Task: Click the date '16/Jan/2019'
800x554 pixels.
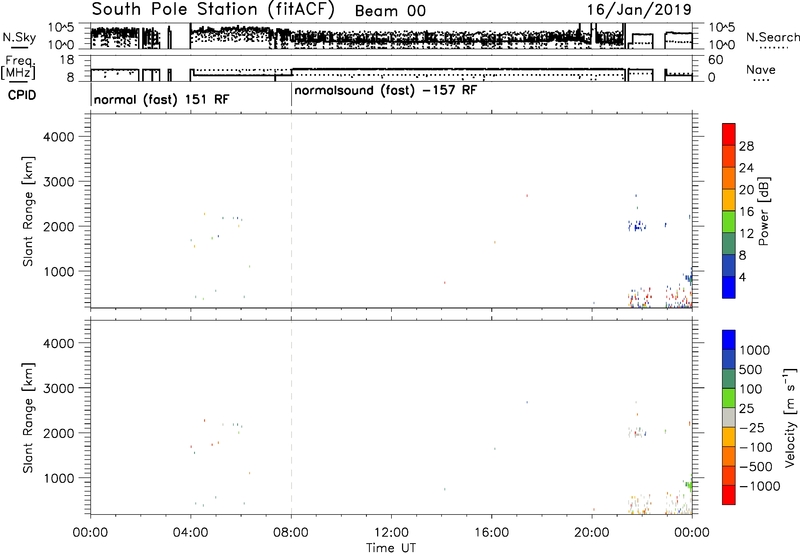Action: (639, 10)
